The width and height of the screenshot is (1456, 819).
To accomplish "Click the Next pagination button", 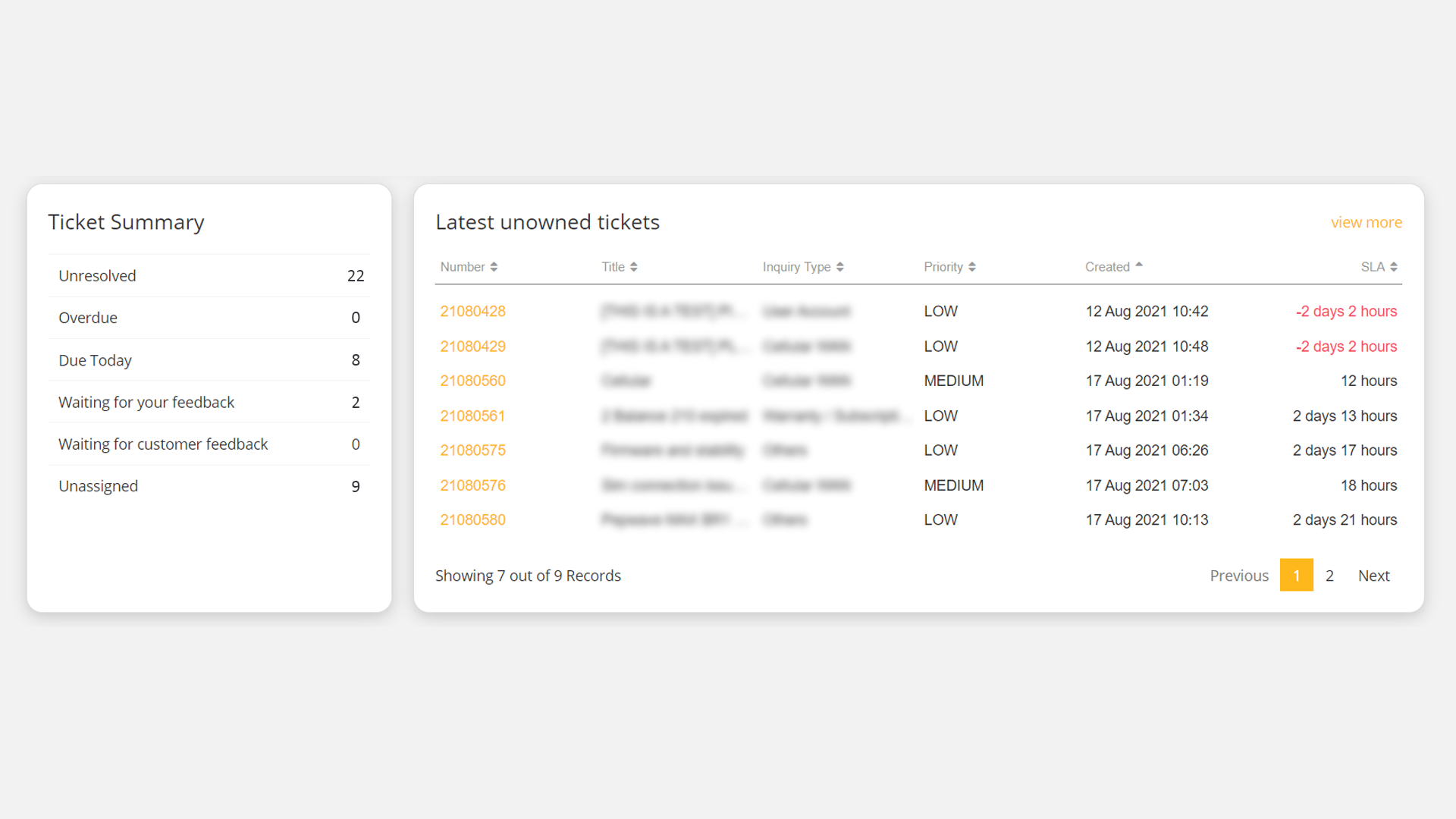I will point(1373,576).
